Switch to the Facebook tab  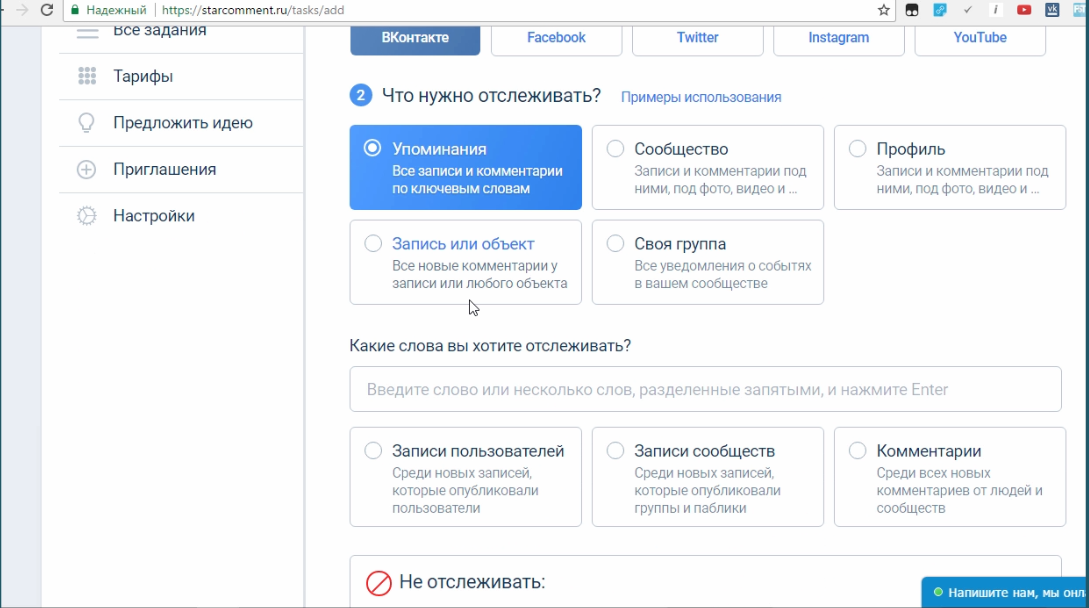click(556, 37)
